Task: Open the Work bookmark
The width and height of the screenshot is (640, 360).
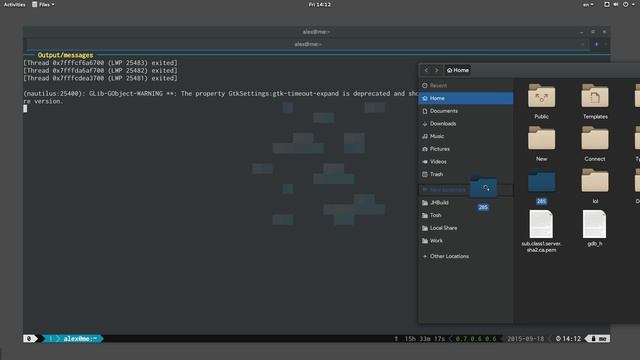Action: (x=466, y=240)
